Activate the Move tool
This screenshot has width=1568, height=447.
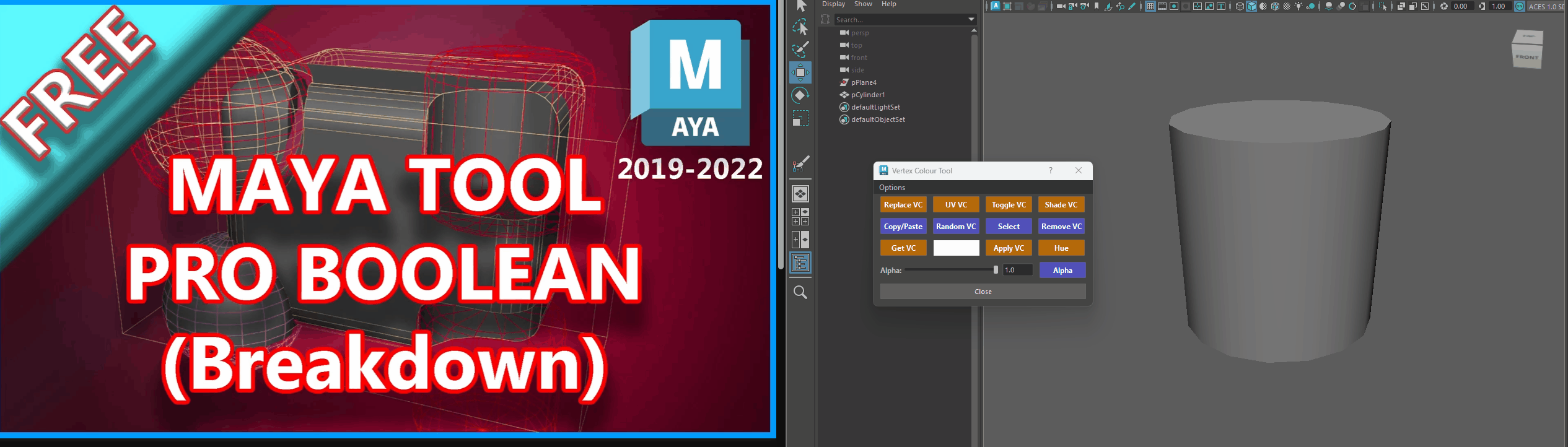click(x=800, y=72)
